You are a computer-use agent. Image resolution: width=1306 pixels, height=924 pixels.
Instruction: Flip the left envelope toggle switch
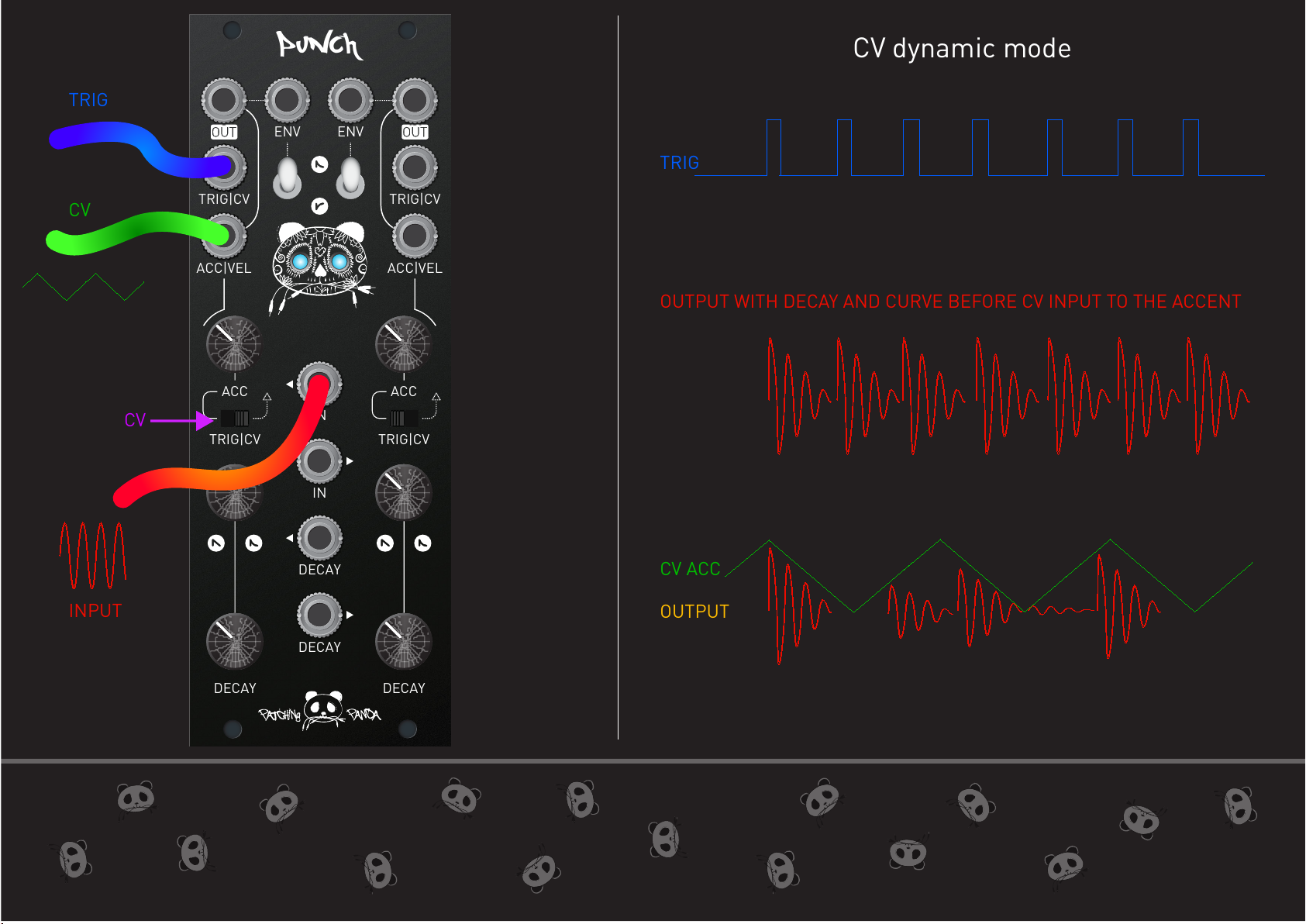[x=287, y=178]
